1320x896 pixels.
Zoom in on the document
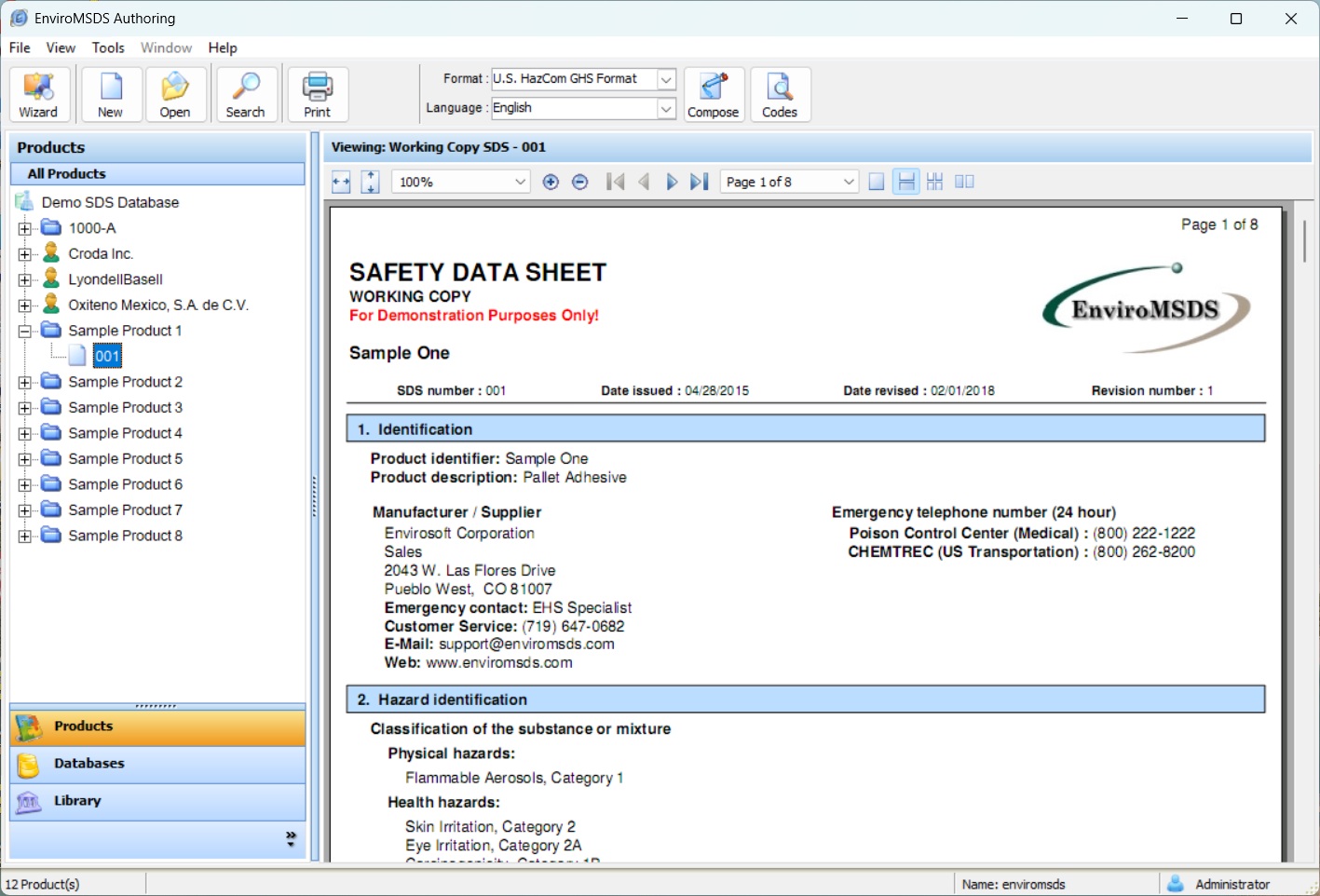(x=551, y=182)
